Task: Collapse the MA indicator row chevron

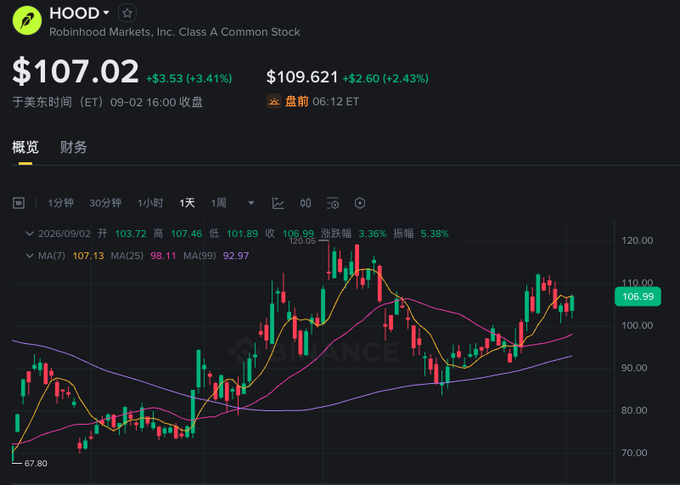Action: 29,256
